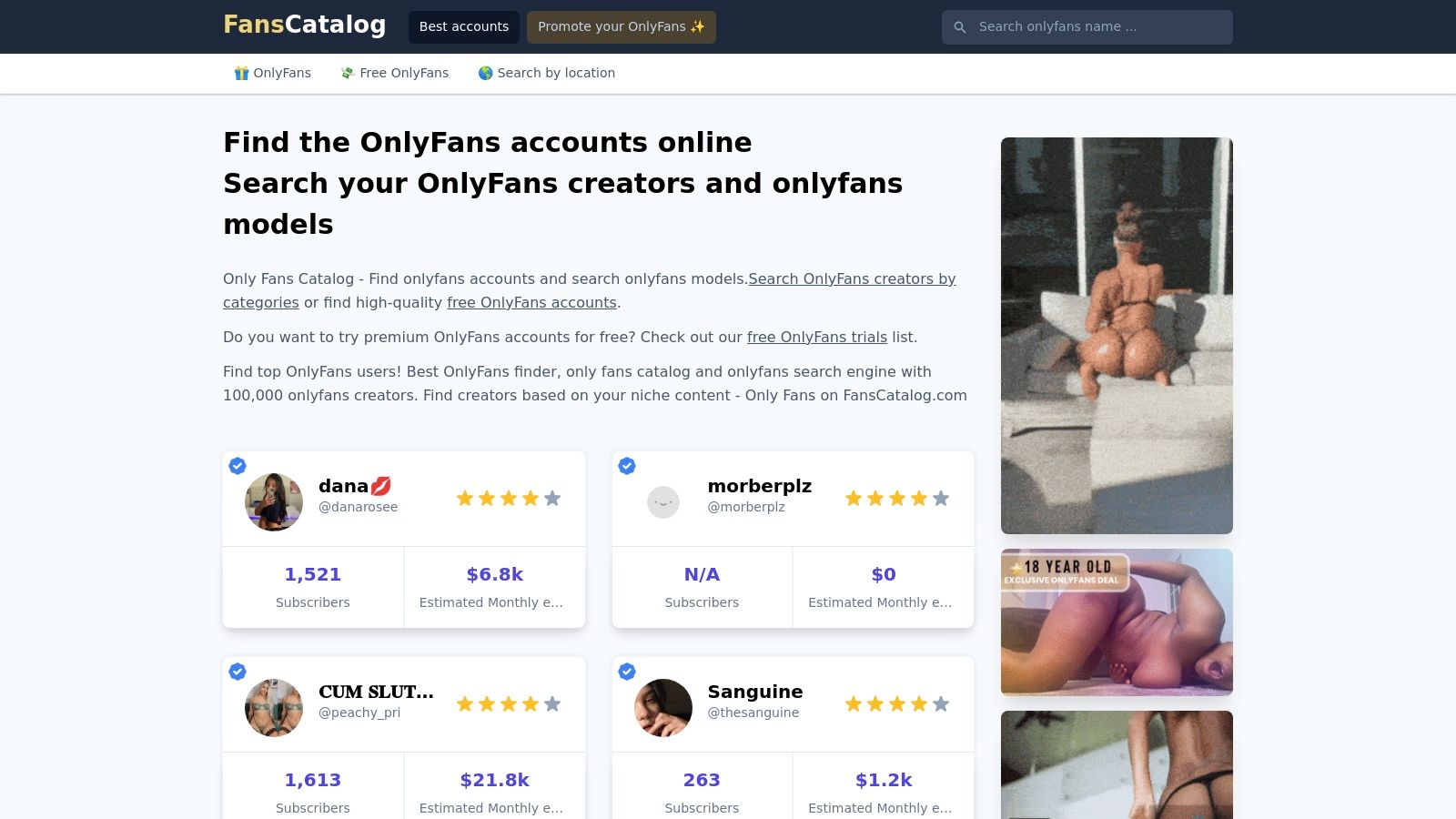Click the 18 Year Old promo banner

1117,622
